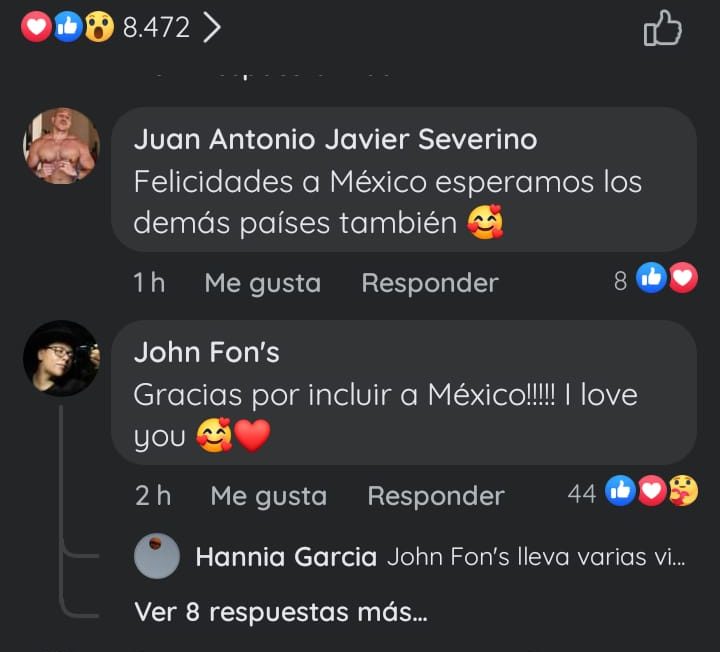Open Juan Antonio Javier Severino's profile picture
The height and width of the screenshot is (652, 720).
62,146
